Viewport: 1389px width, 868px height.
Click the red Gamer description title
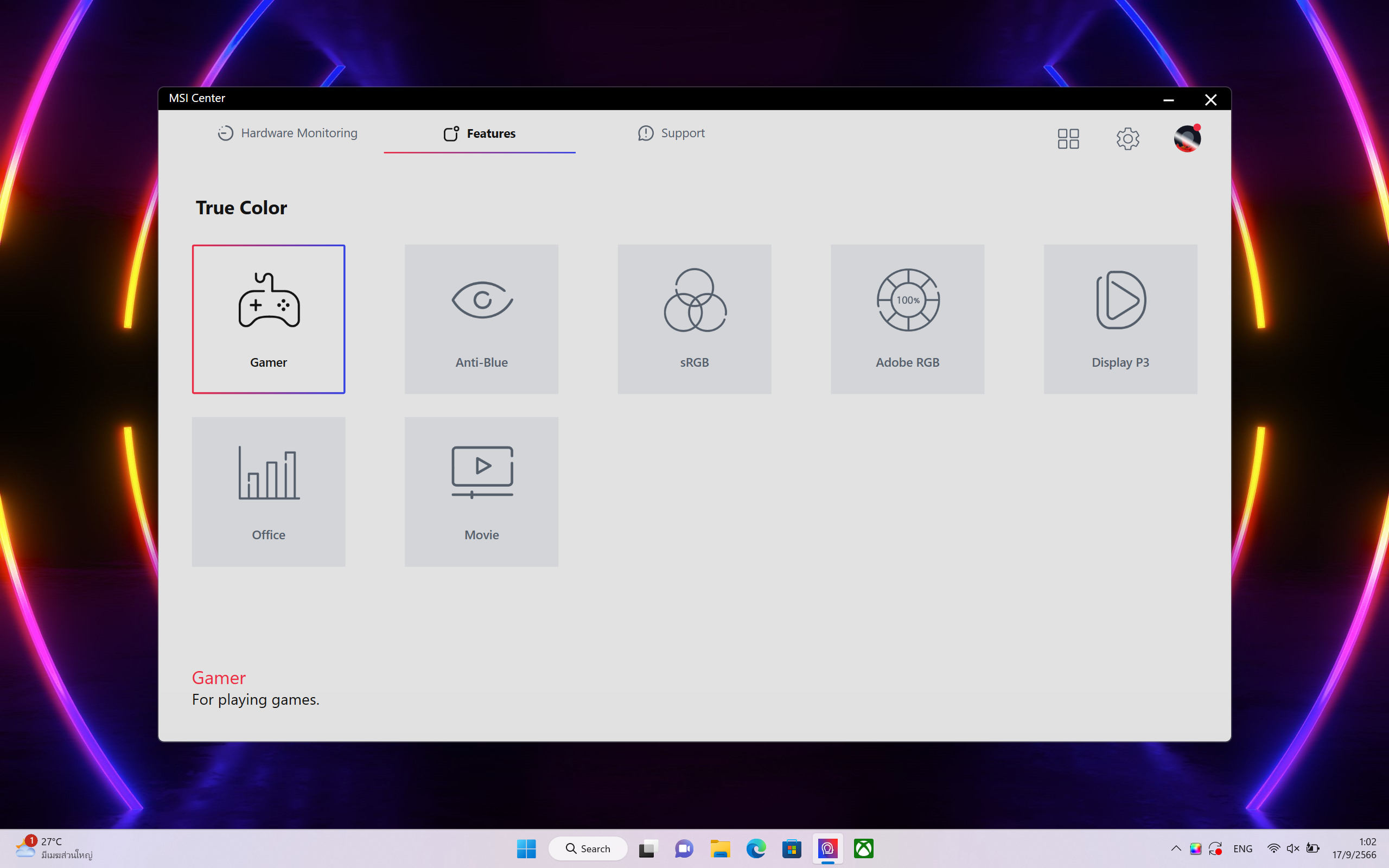click(x=219, y=678)
